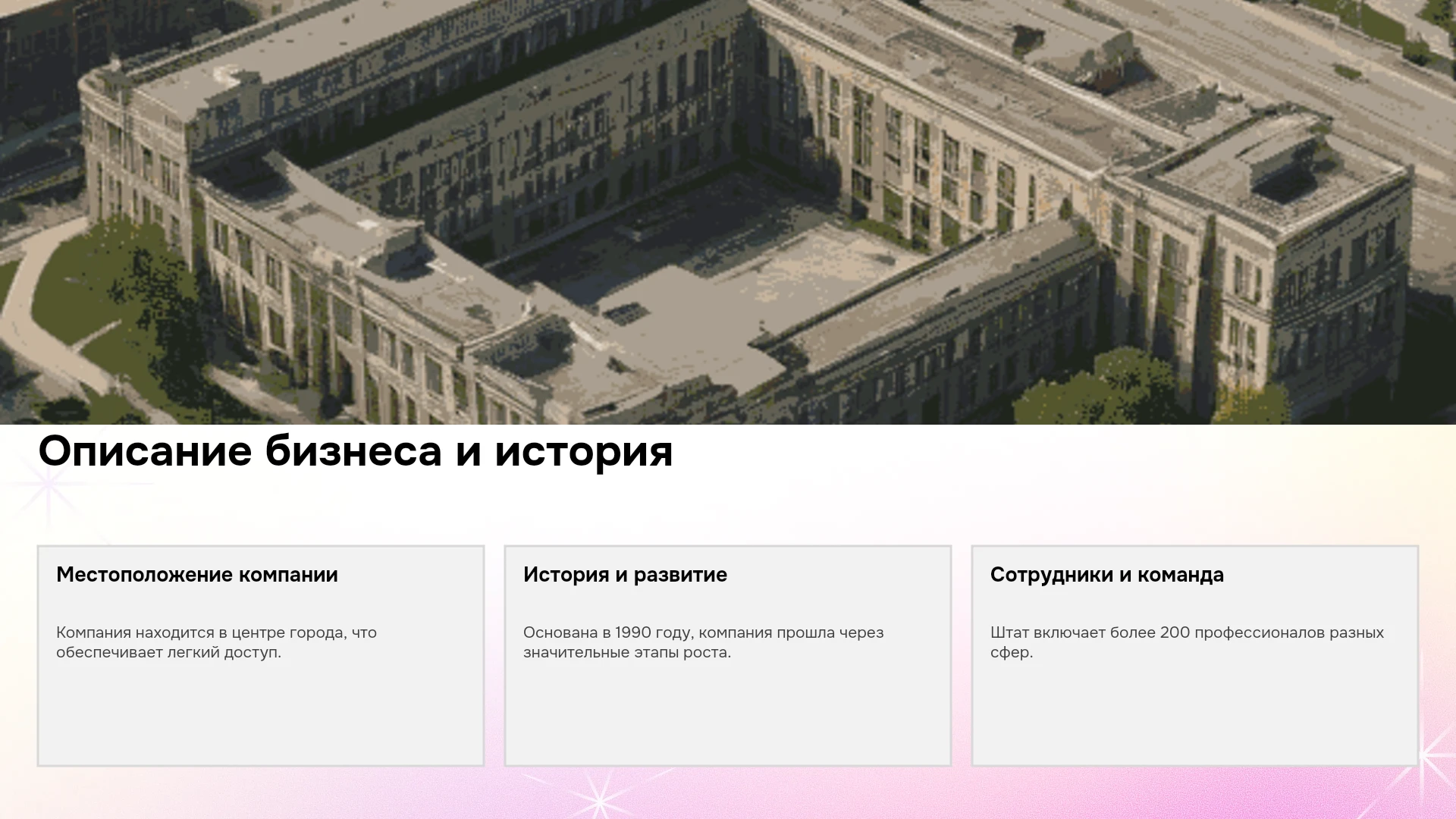Click empty area inside the staff card

pos(1195,713)
